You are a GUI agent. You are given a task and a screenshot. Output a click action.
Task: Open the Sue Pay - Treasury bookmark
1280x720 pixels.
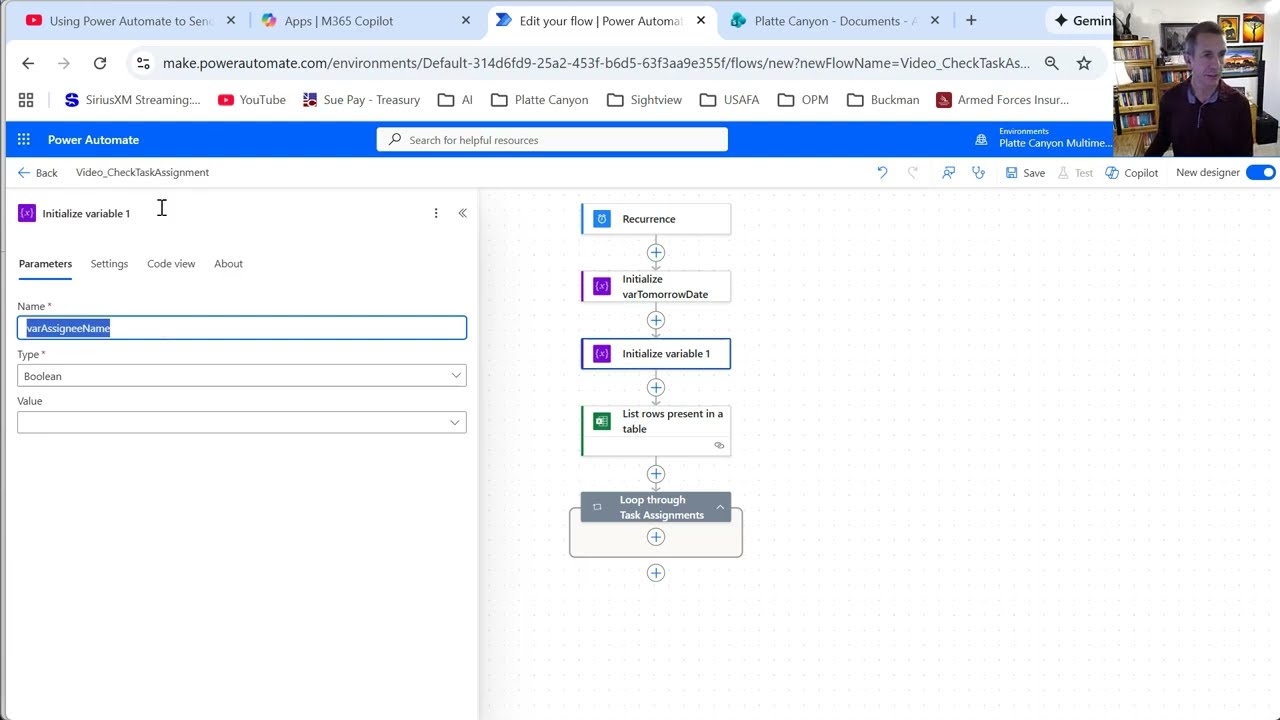[x=361, y=100]
